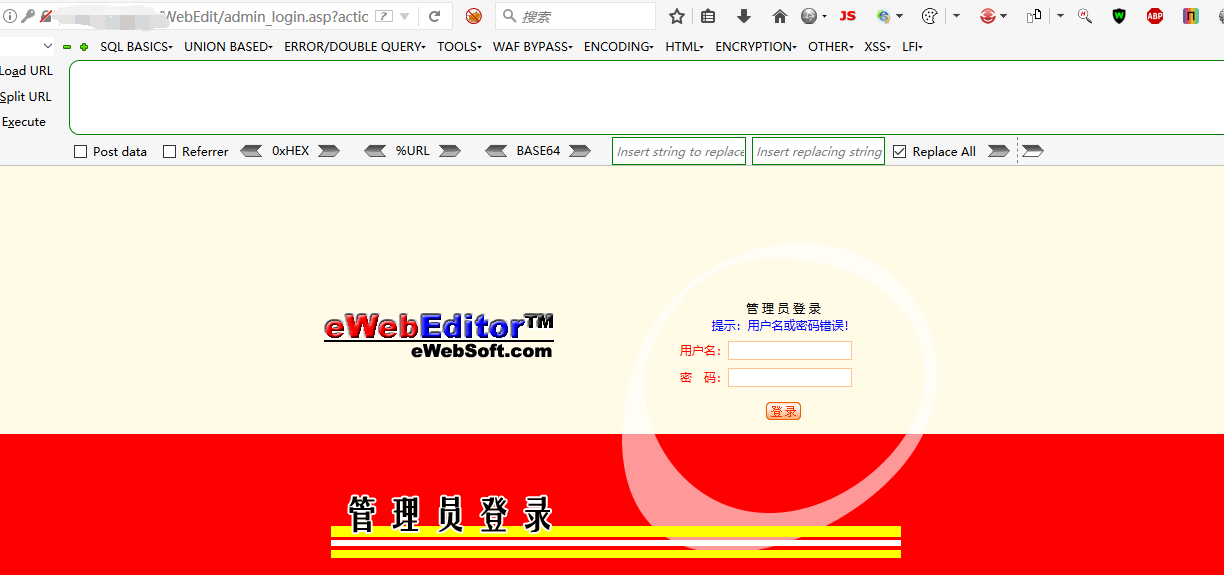Open the UNION BASED dropdown menu

tap(228, 47)
